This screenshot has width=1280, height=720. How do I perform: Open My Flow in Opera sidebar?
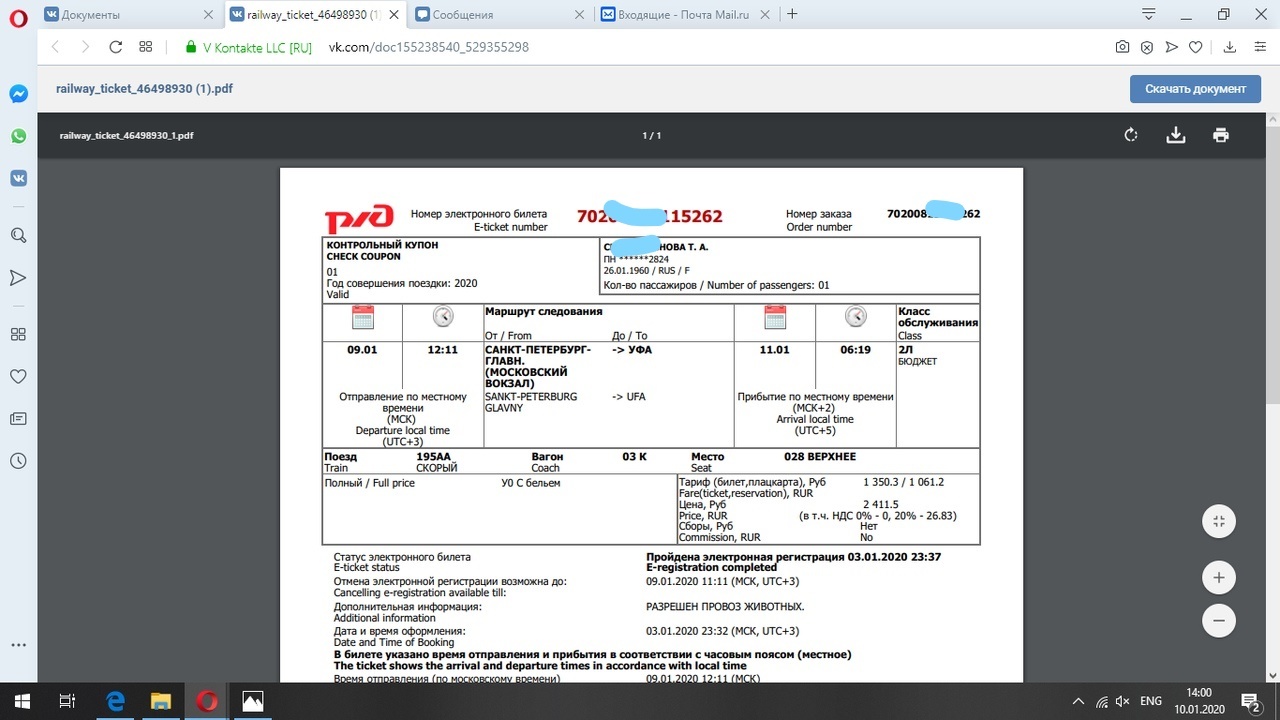(x=18, y=277)
